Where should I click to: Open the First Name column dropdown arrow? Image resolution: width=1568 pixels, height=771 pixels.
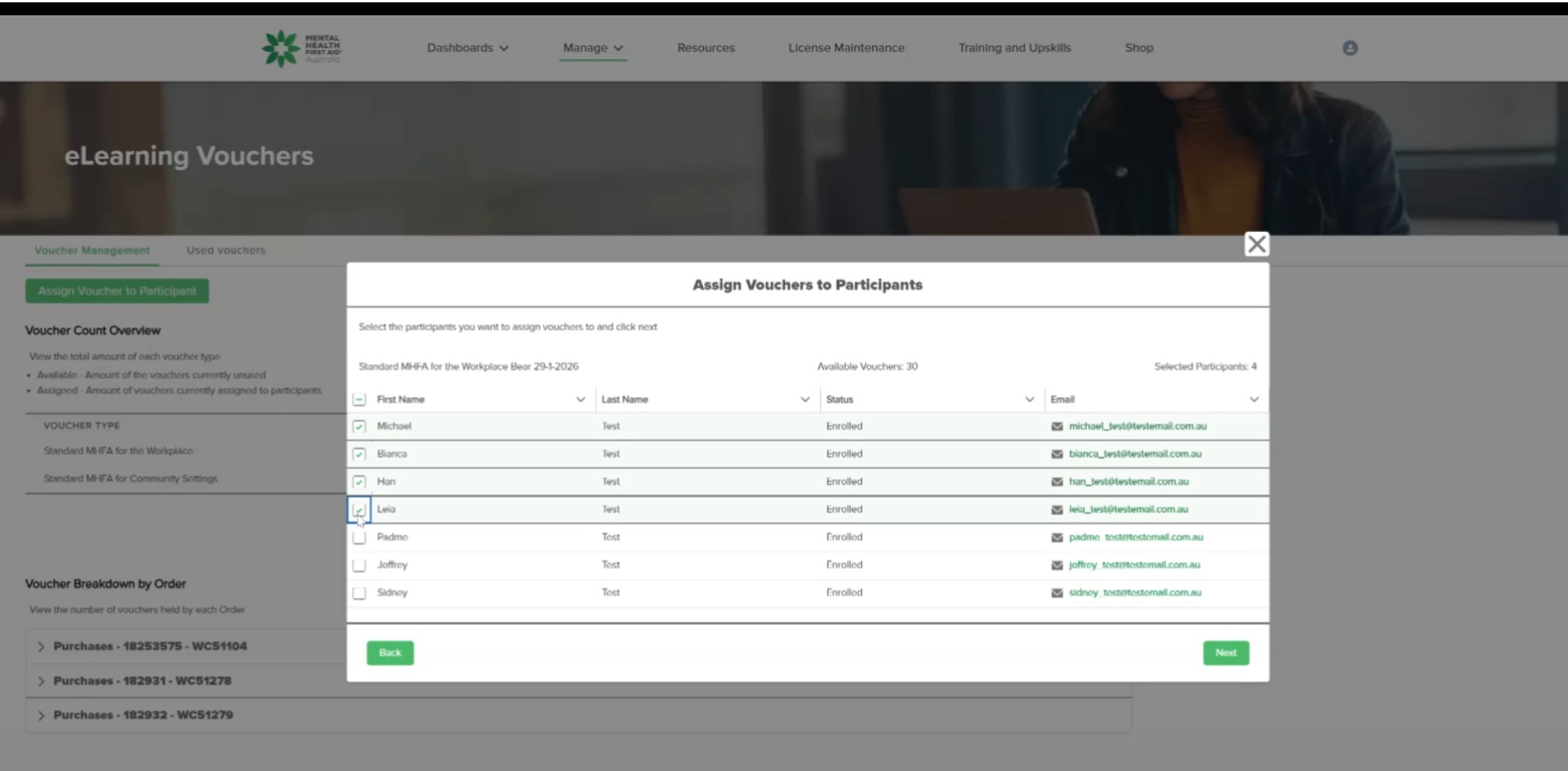pyautogui.click(x=580, y=399)
